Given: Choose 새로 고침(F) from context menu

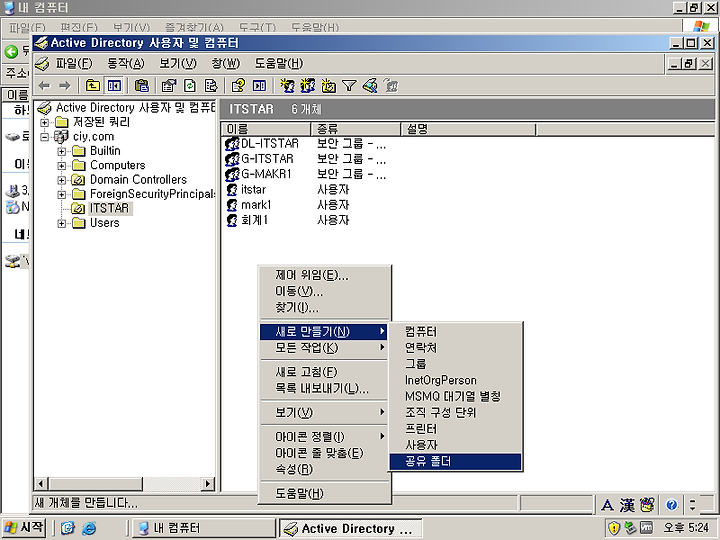Looking at the screenshot, I should pyautogui.click(x=325, y=372).
